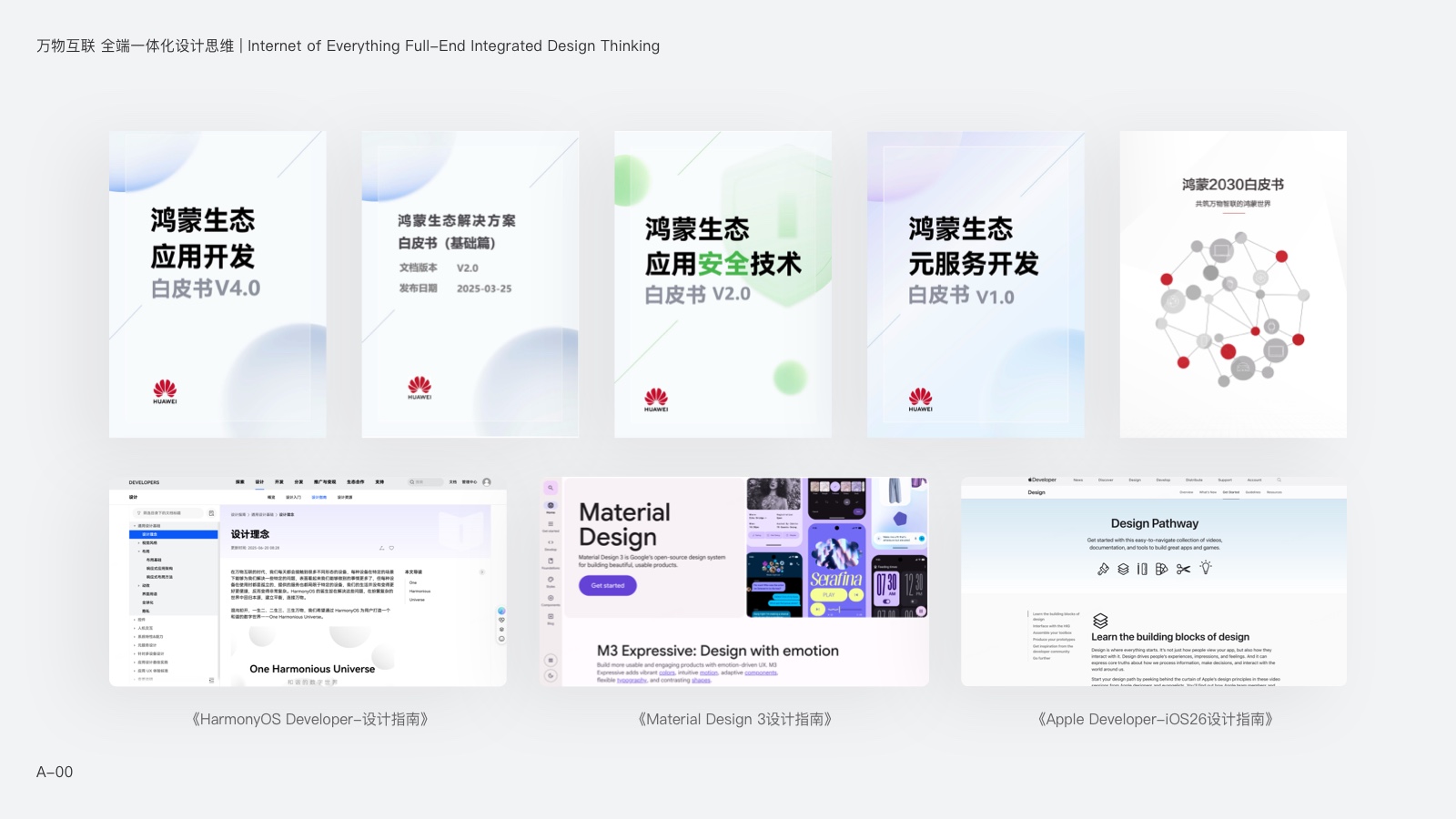Select the scissors icon on Apple Design Pathway
Viewport: 1456px width, 819px height.
1182,569
